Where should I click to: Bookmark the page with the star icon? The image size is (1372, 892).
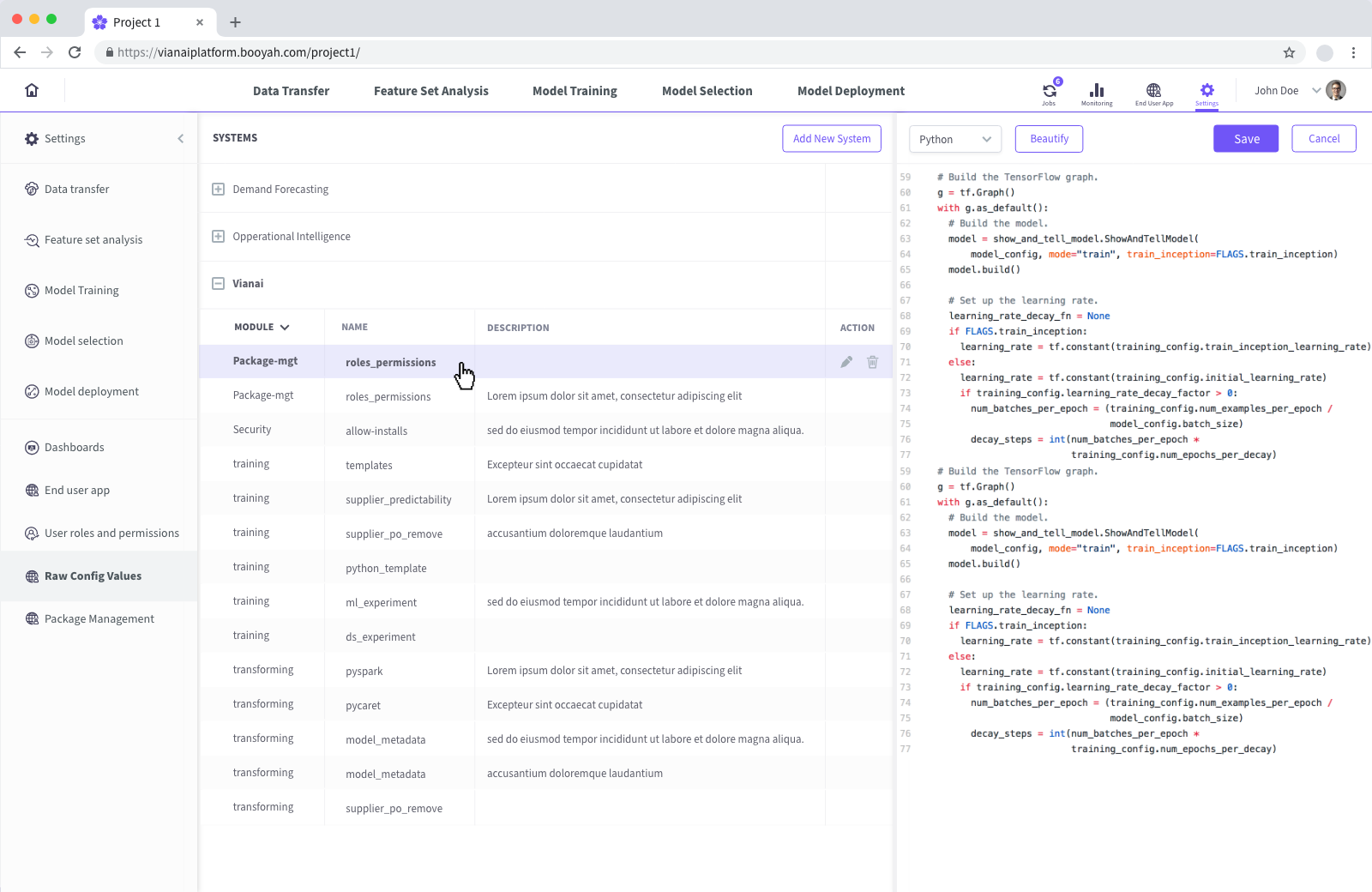[x=1289, y=52]
